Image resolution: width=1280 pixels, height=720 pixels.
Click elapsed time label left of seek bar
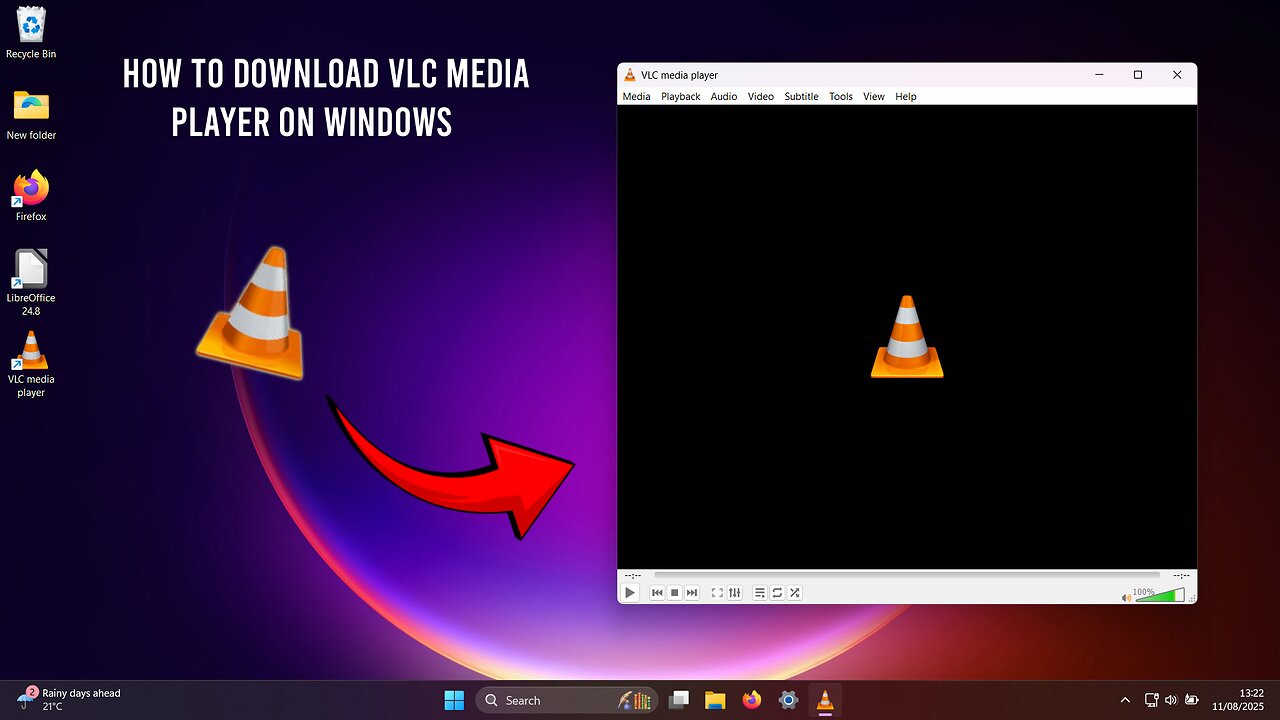click(x=632, y=575)
